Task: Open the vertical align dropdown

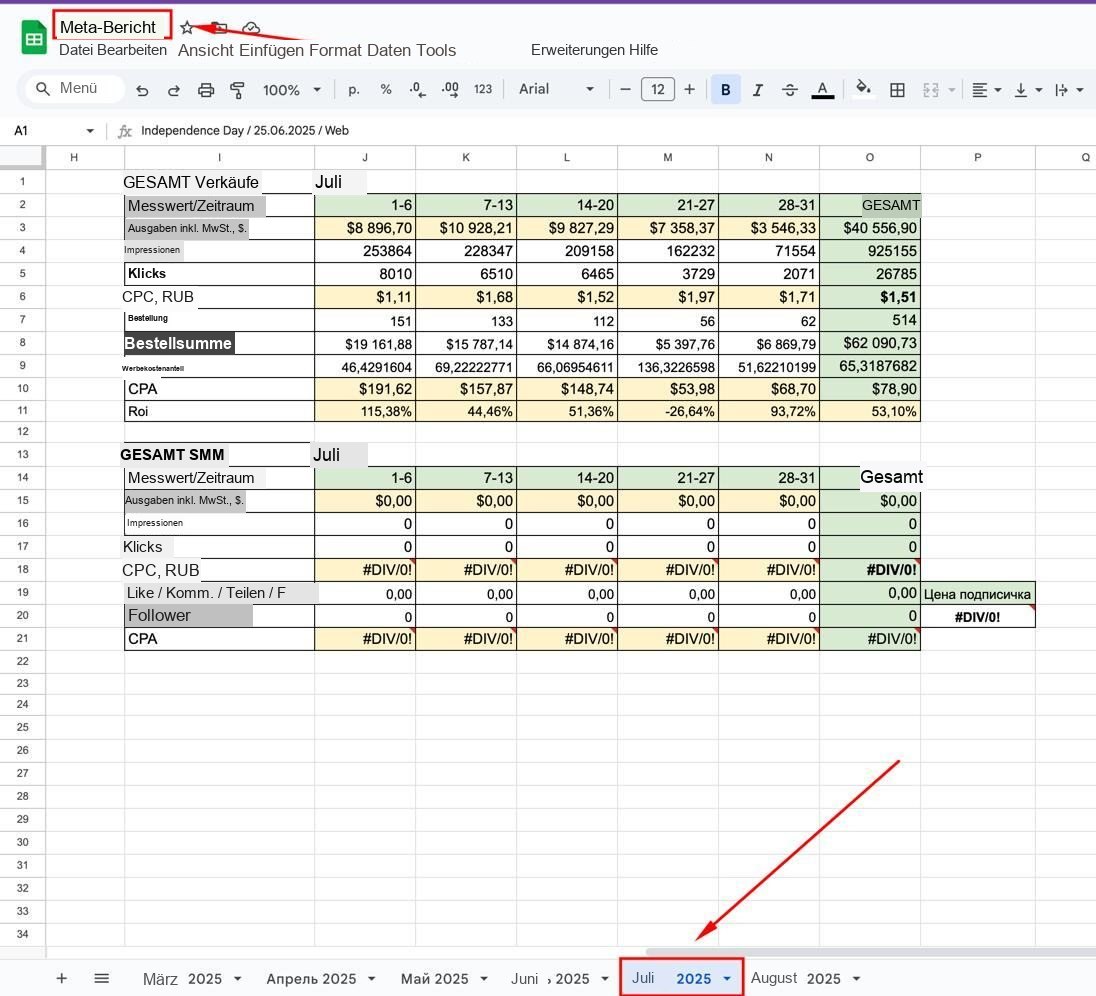Action: coord(1028,90)
